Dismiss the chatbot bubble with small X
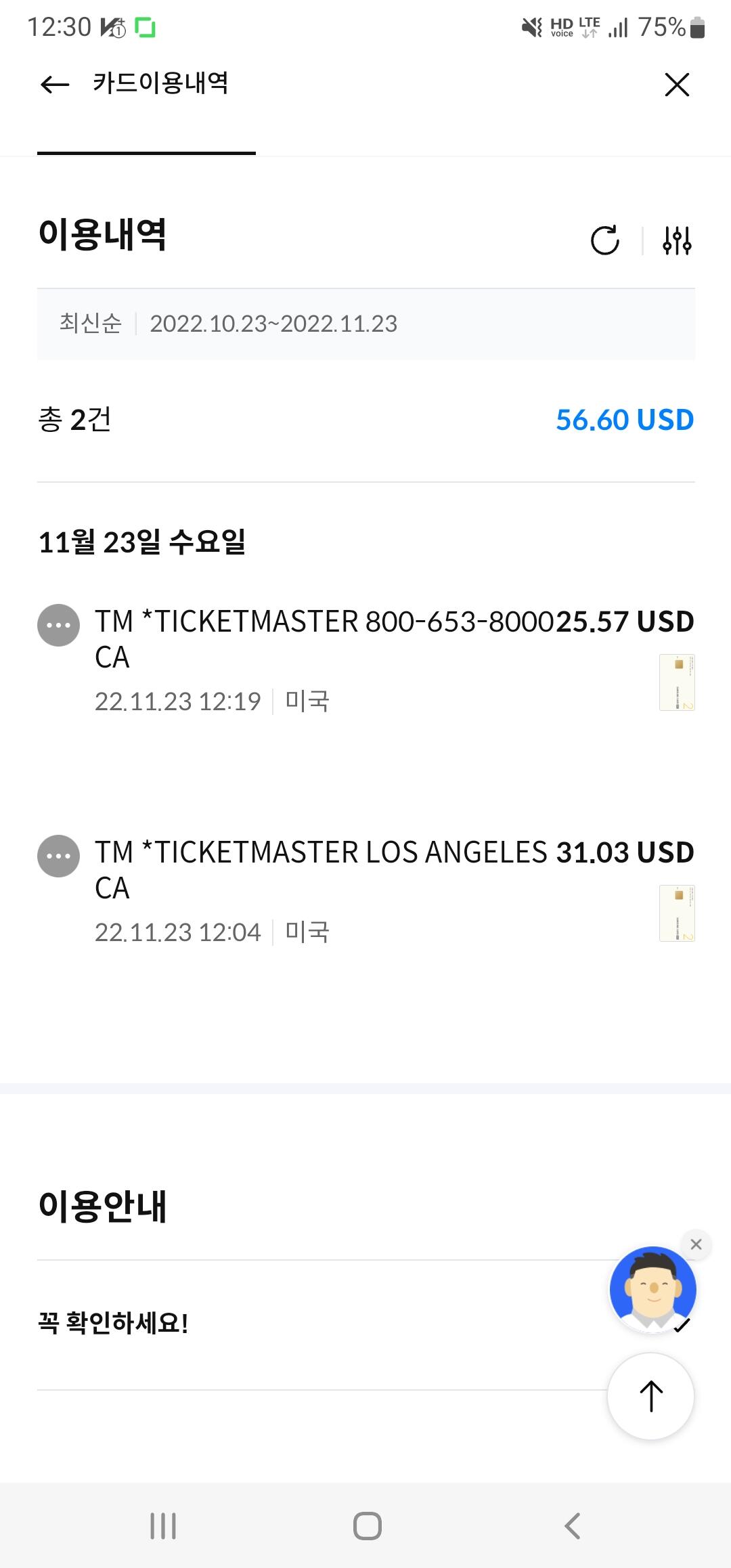This screenshot has height=1568, width=731. (x=696, y=1244)
